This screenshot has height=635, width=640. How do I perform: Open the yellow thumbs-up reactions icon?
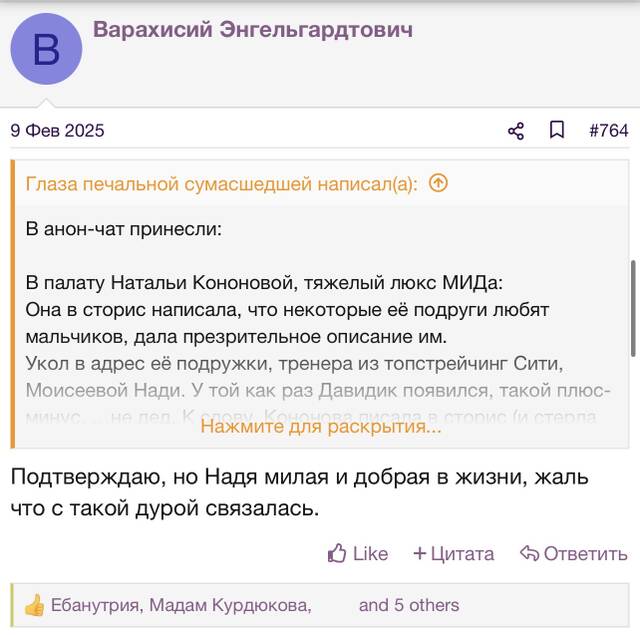pyautogui.click(x=34, y=605)
